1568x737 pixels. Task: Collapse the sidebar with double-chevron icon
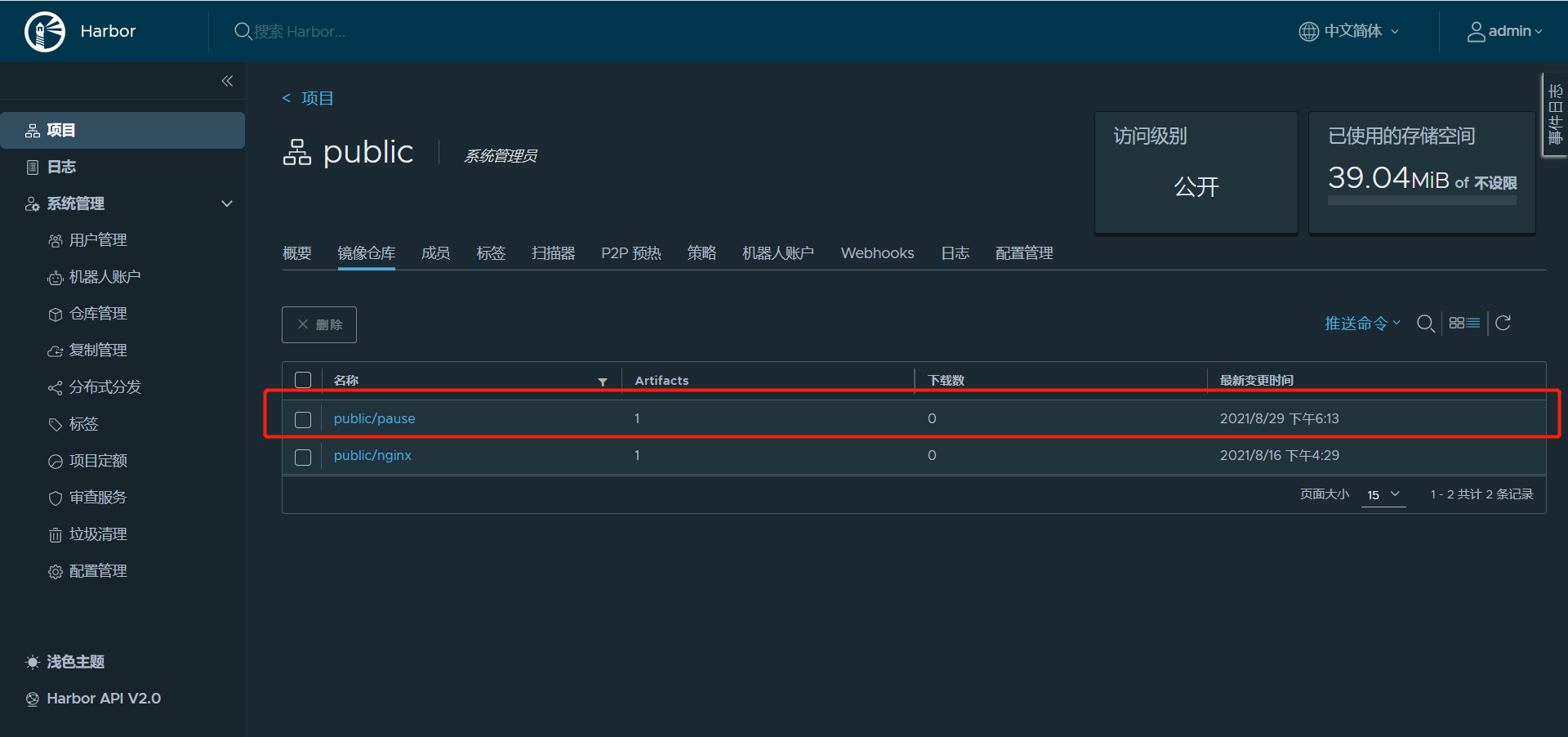point(227,81)
